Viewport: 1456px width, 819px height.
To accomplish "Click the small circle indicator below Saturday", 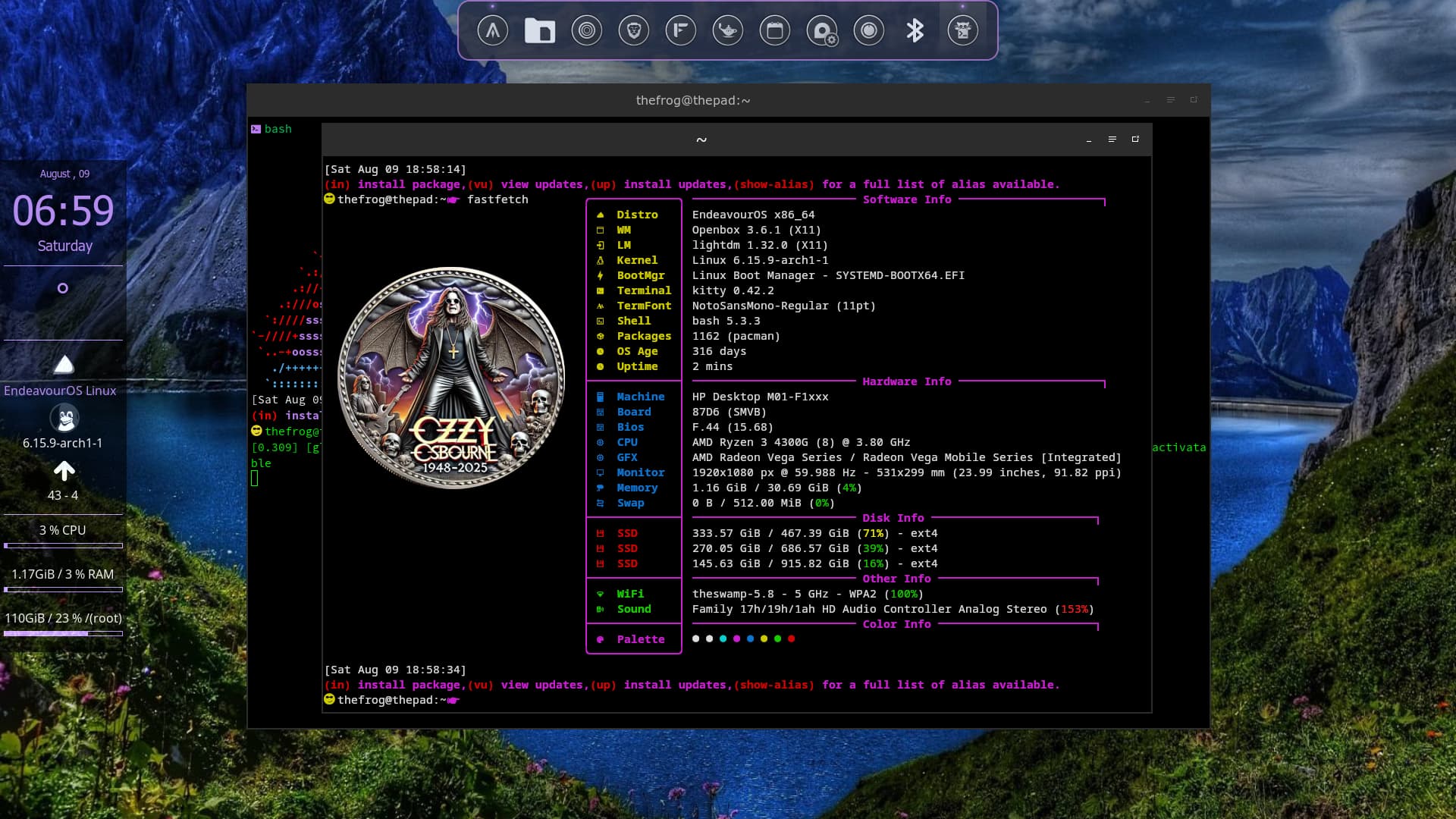I will click(x=63, y=288).
